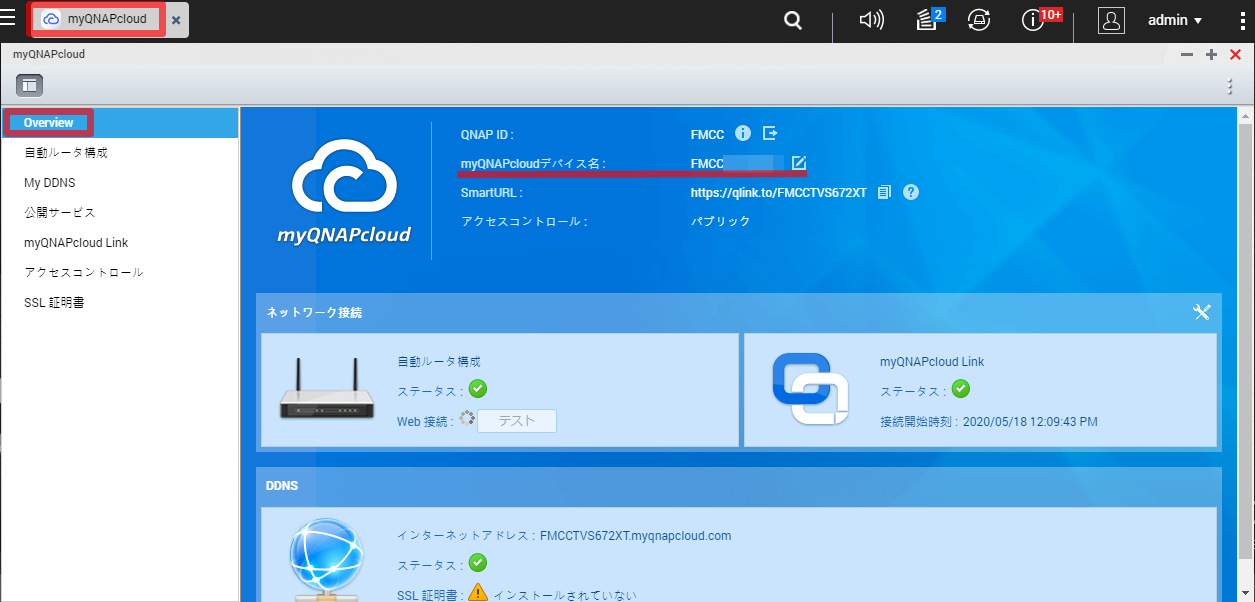Click the connection start time 2020/05/18 text
This screenshot has width=1255, height=602.
click(x=1029, y=422)
